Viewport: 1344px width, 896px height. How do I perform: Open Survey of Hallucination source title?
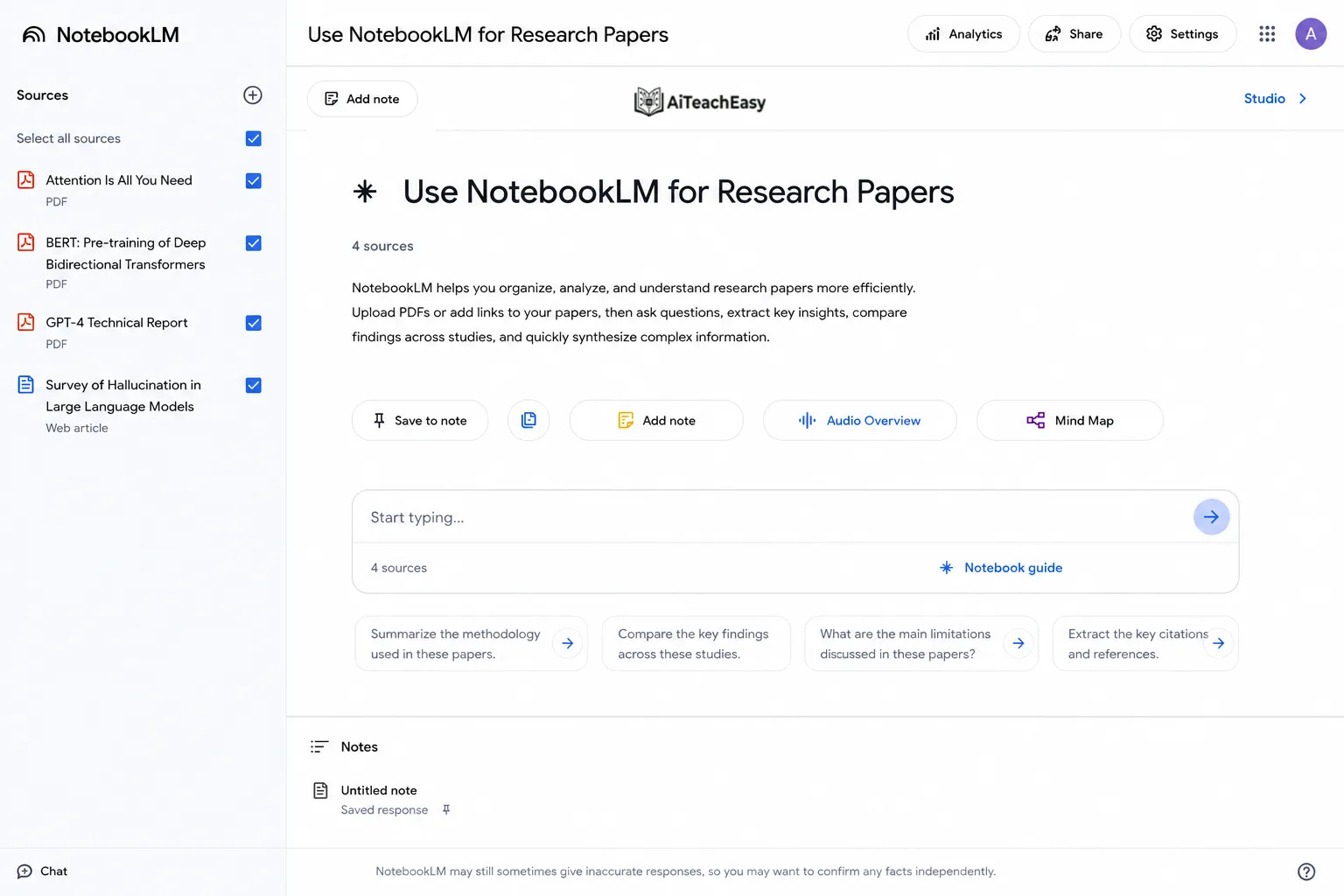pyautogui.click(x=123, y=395)
